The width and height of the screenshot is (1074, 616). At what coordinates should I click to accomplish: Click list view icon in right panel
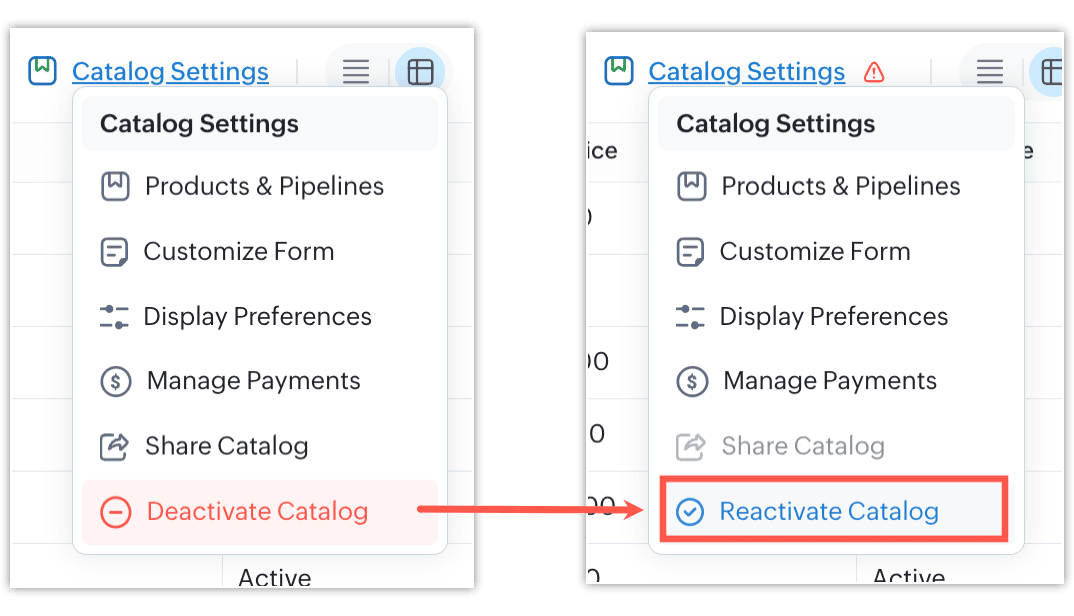click(989, 72)
